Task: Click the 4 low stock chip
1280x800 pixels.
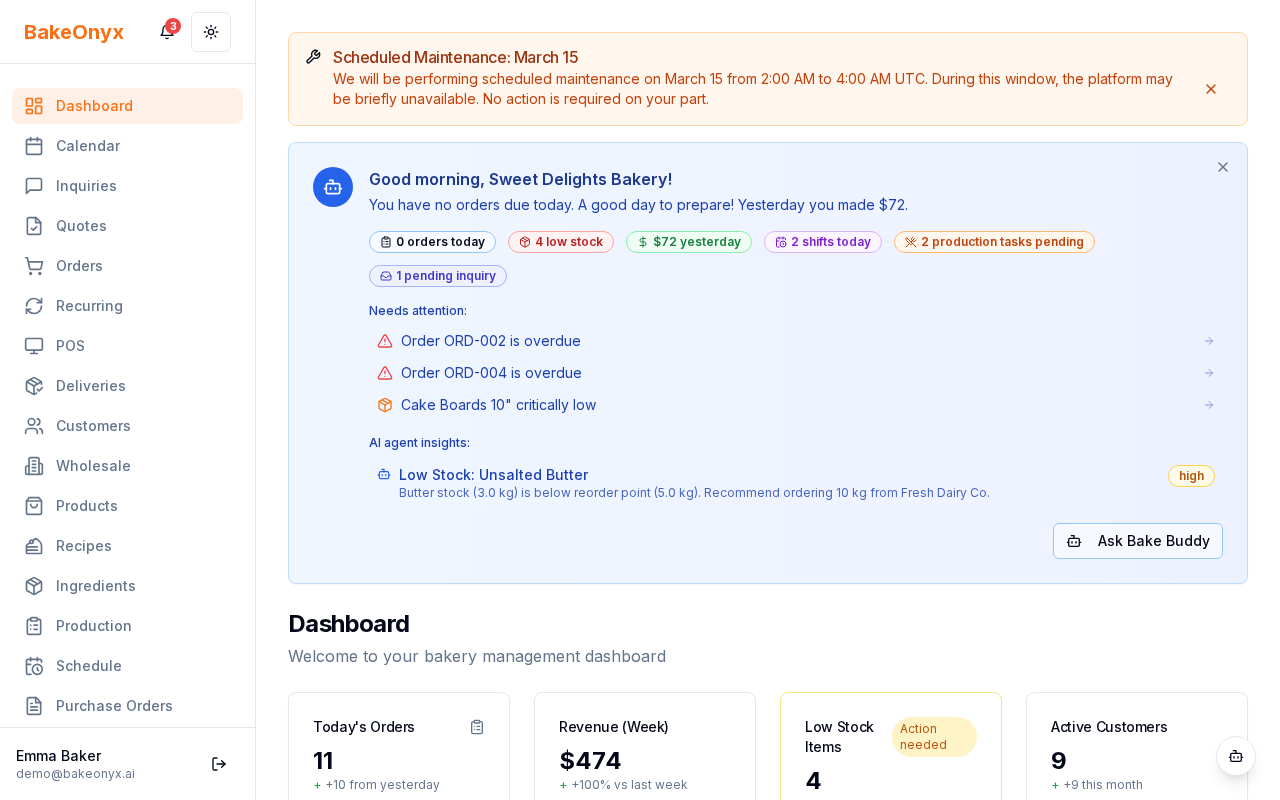Action: 560,242
